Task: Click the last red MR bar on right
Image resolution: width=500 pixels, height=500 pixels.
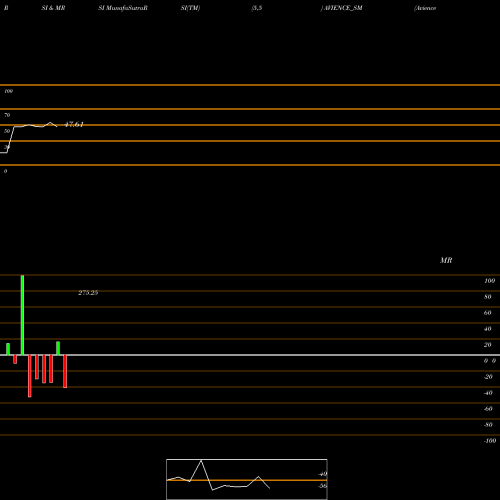Action: 65,371
